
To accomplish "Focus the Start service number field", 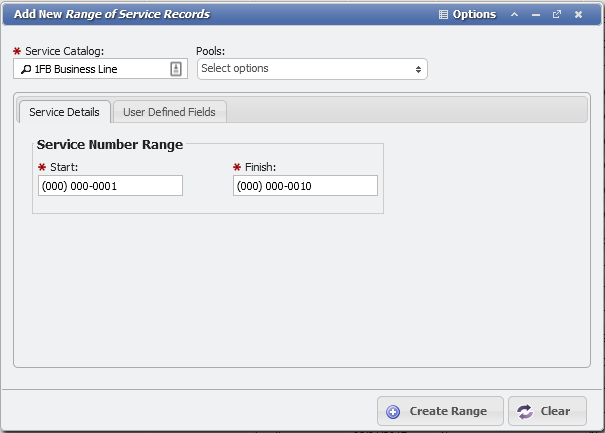I will pos(110,186).
